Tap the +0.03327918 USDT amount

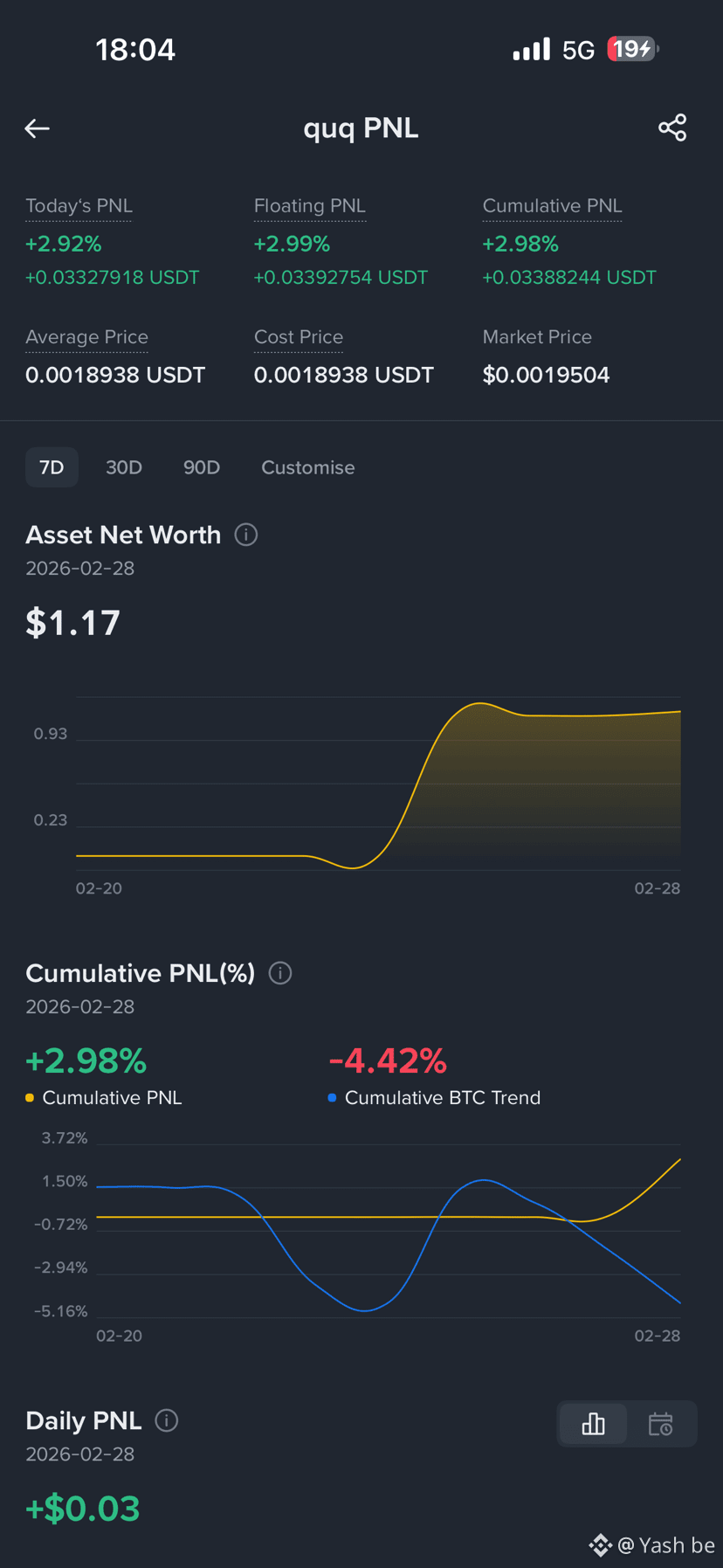[112, 278]
